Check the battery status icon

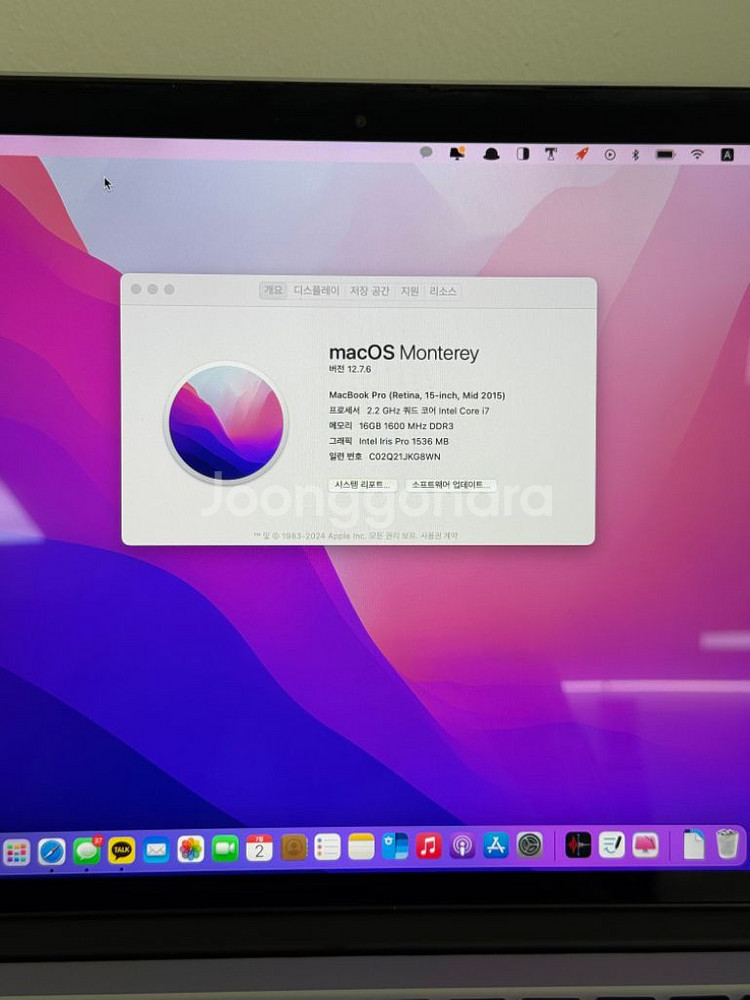(665, 154)
